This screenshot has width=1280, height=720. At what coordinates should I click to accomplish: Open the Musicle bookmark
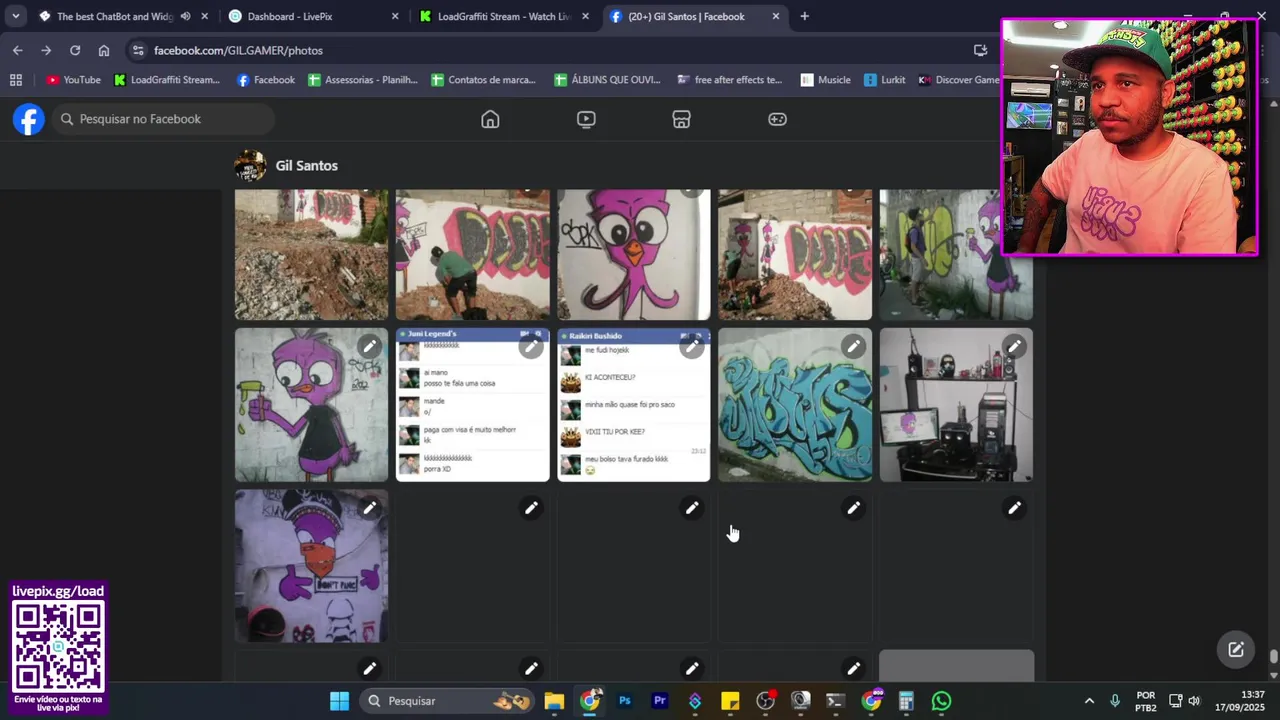tap(825, 80)
